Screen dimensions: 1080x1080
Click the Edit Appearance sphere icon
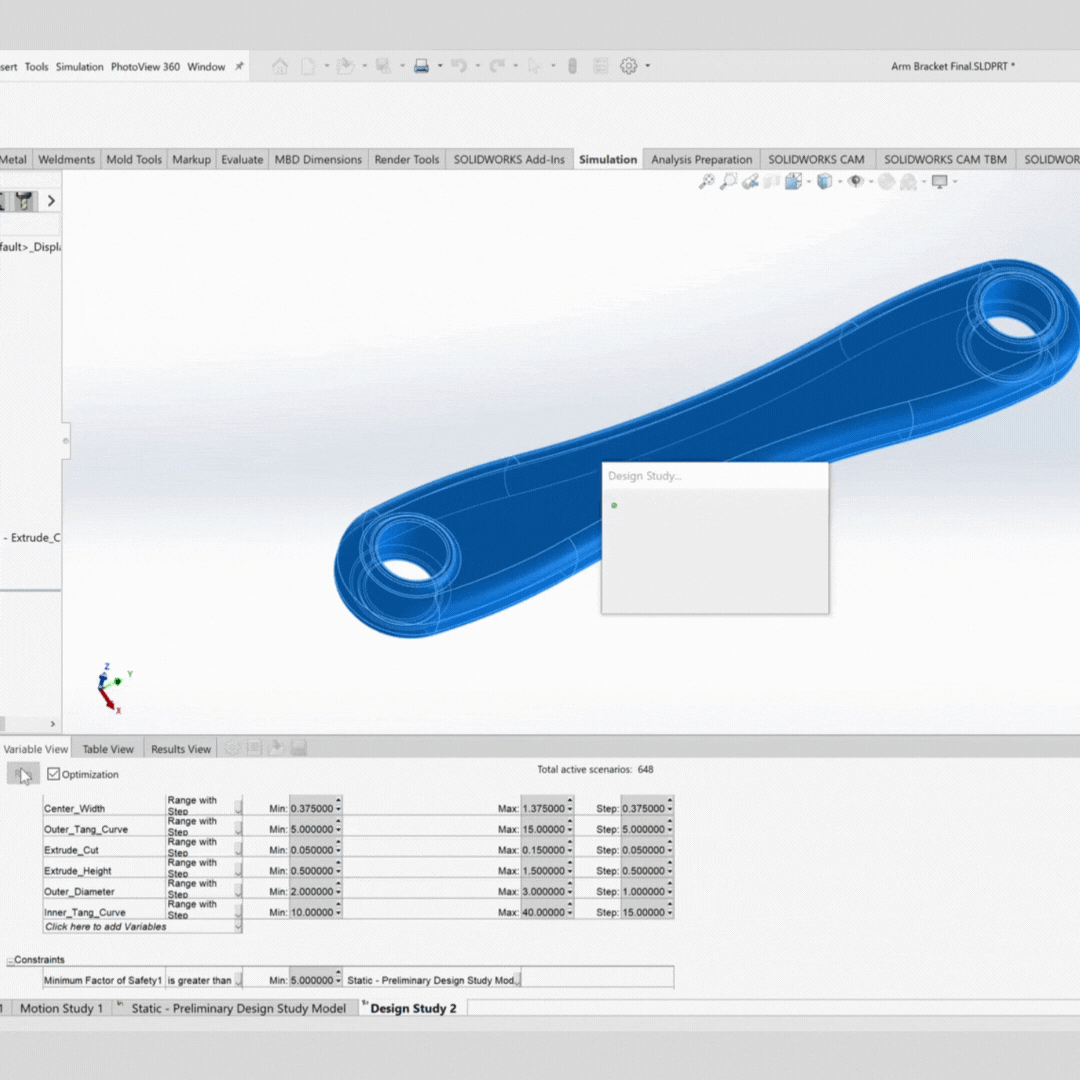(x=886, y=182)
